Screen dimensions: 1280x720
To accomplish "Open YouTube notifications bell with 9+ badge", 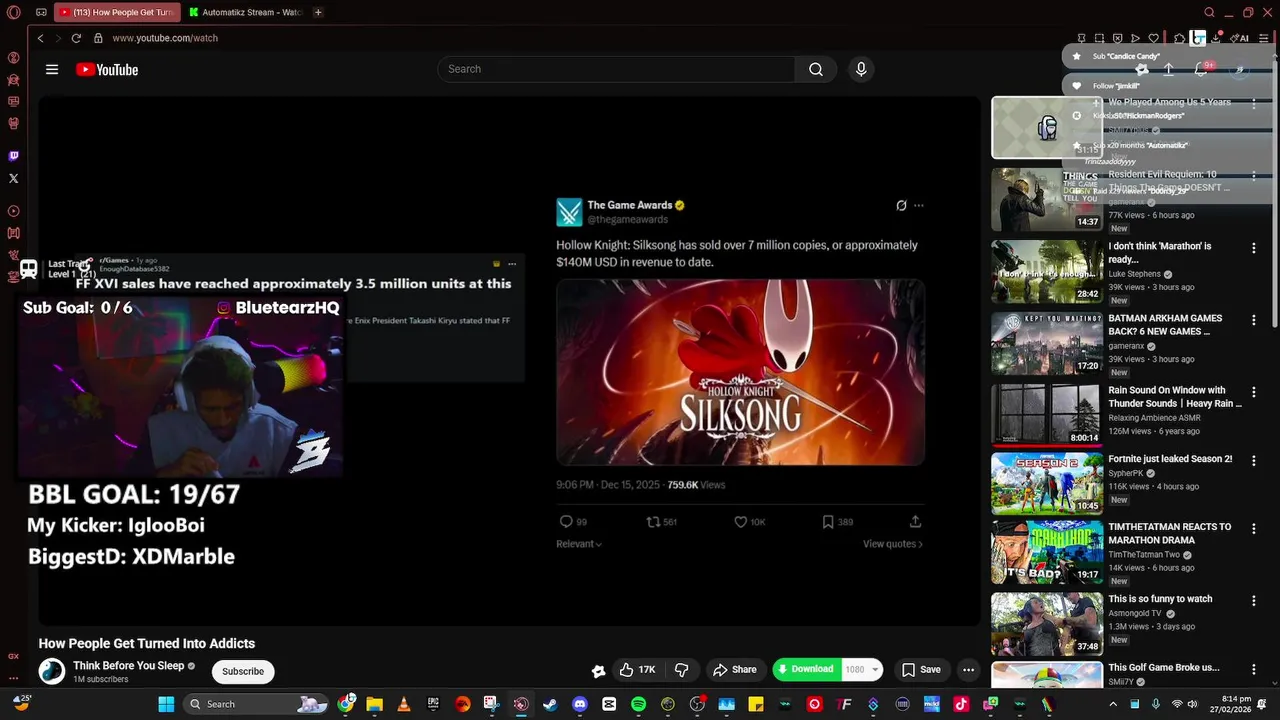I will 1201,69.
